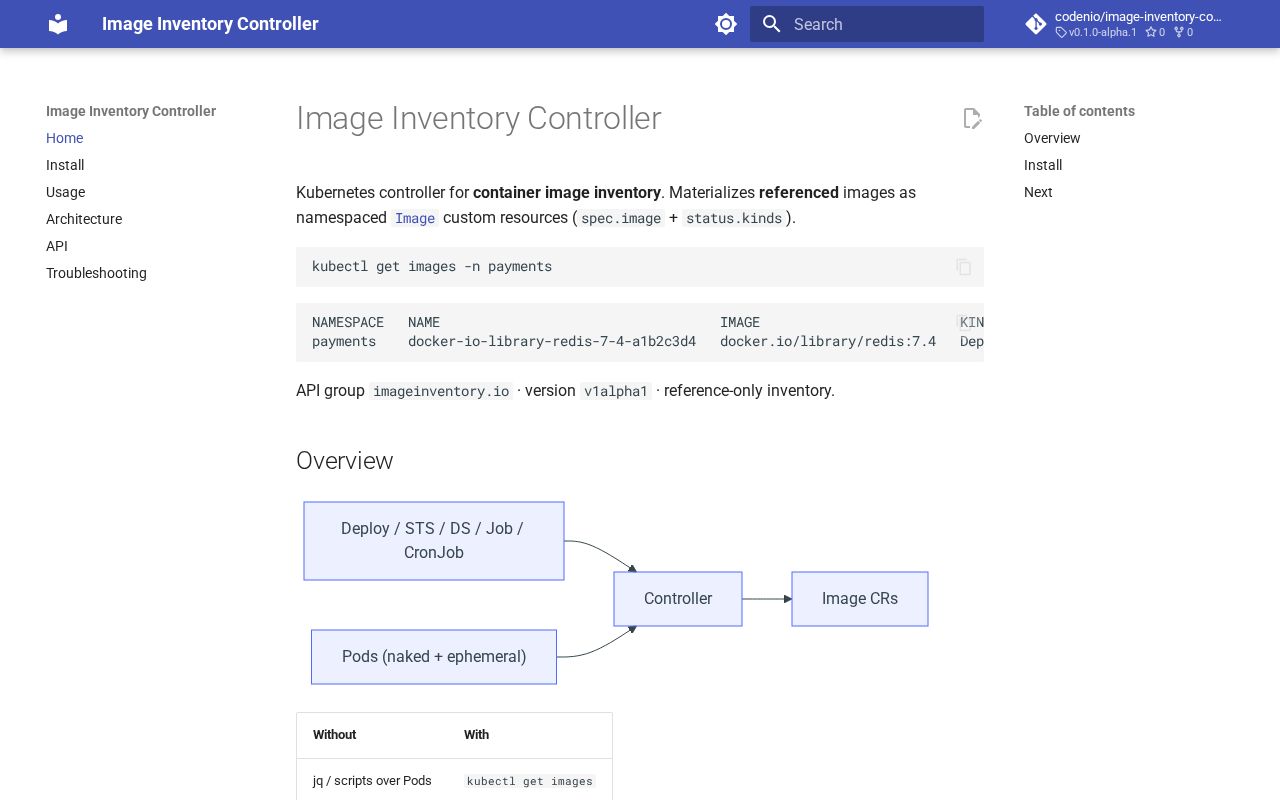Image resolution: width=1280 pixels, height=800 pixels.
Task: Click the Pods (naked + ephemeral) node
Action: pos(434,657)
